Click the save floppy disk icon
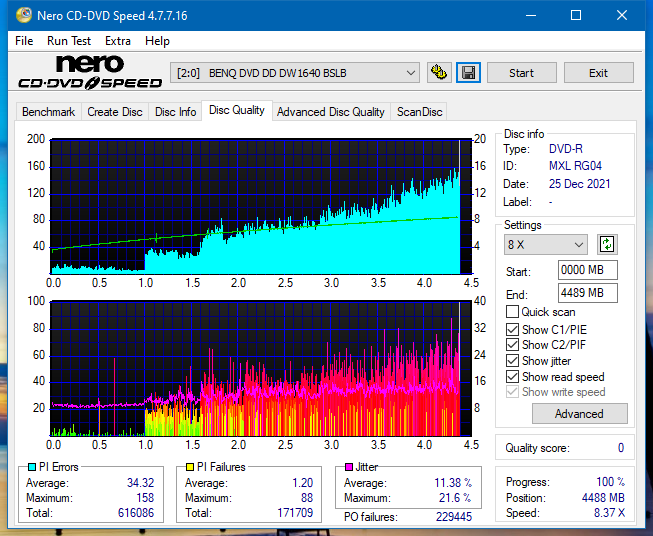 [x=468, y=73]
